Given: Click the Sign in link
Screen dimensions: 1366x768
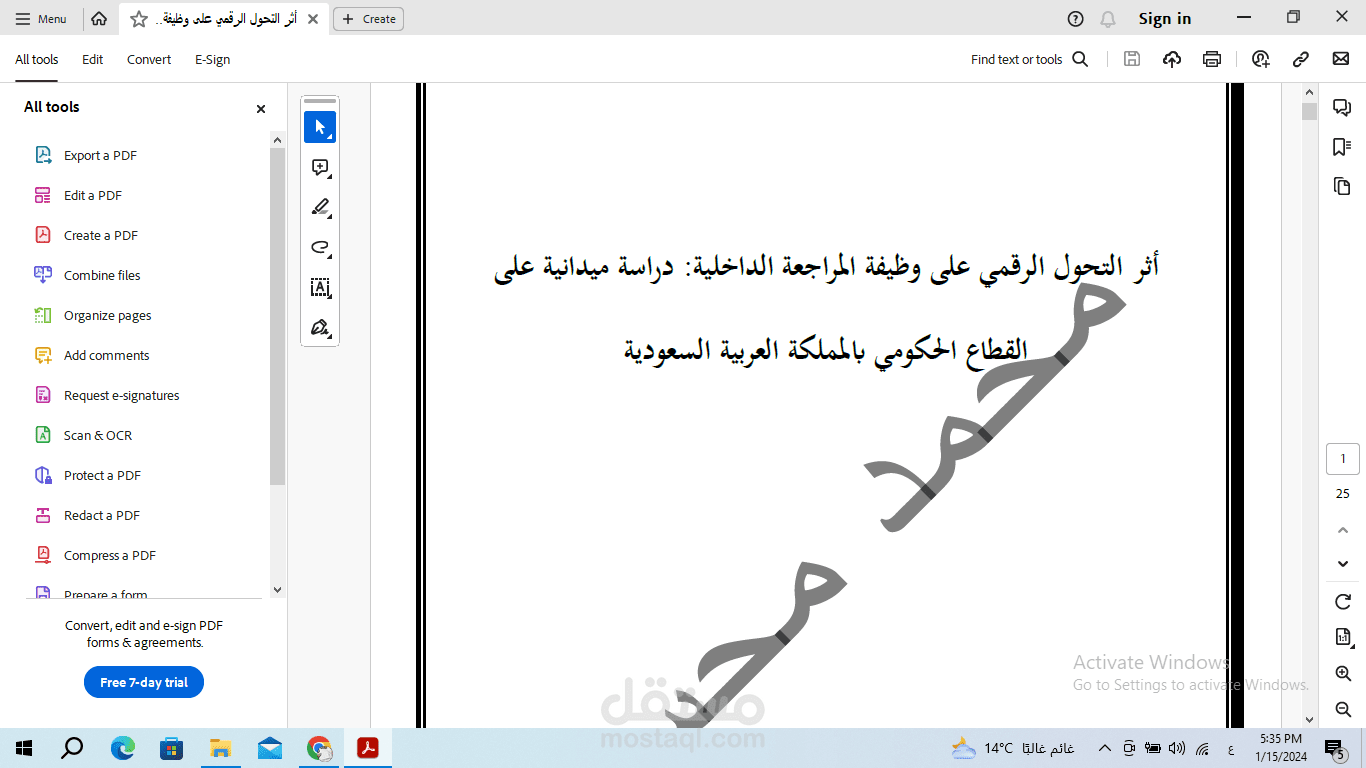Looking at the screenshot, I should (x=1165, y=19).
